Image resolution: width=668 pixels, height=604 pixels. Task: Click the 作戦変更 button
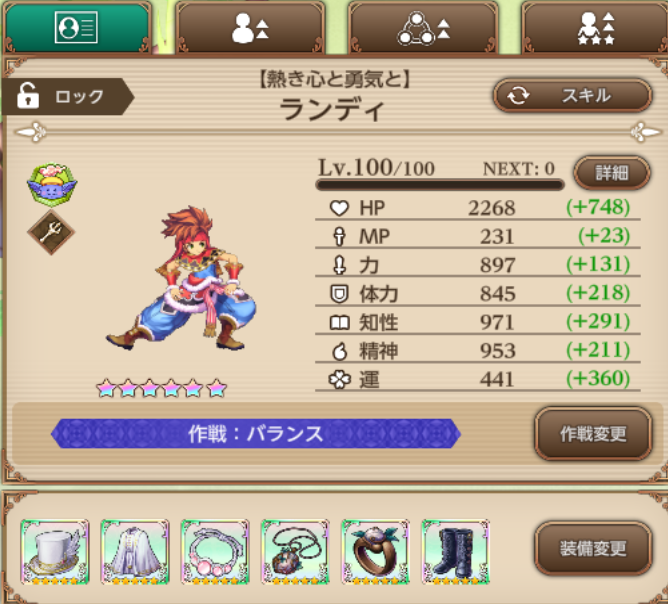click(x=593, y=434)
